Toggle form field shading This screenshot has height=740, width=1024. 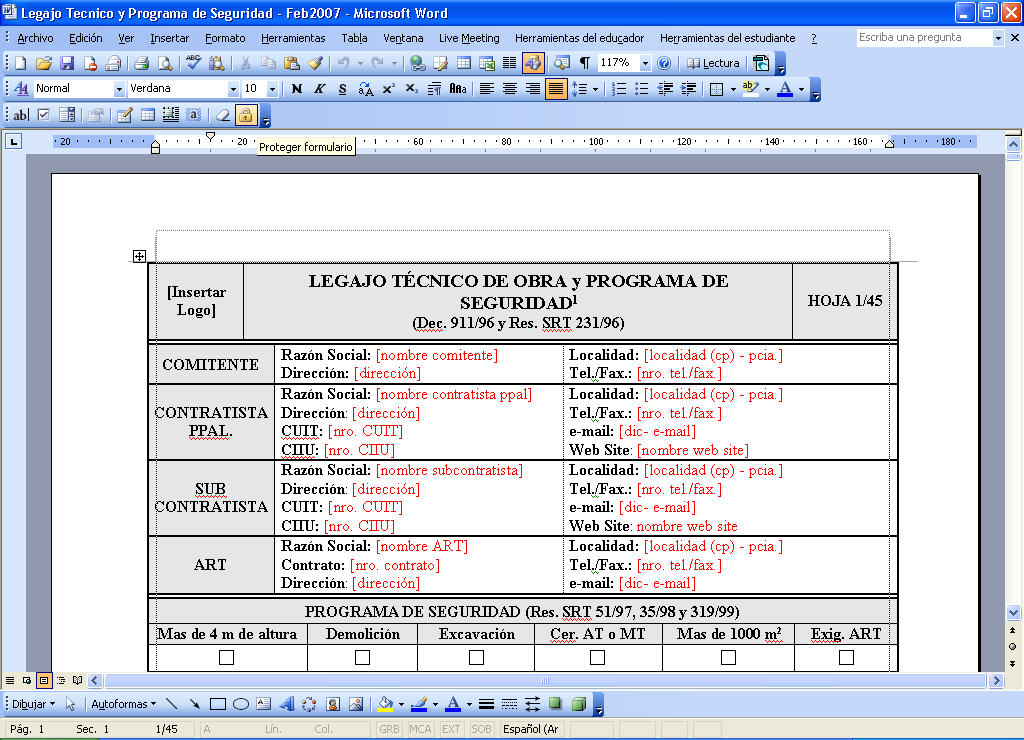pyautogui.click(x=193, y=116)
